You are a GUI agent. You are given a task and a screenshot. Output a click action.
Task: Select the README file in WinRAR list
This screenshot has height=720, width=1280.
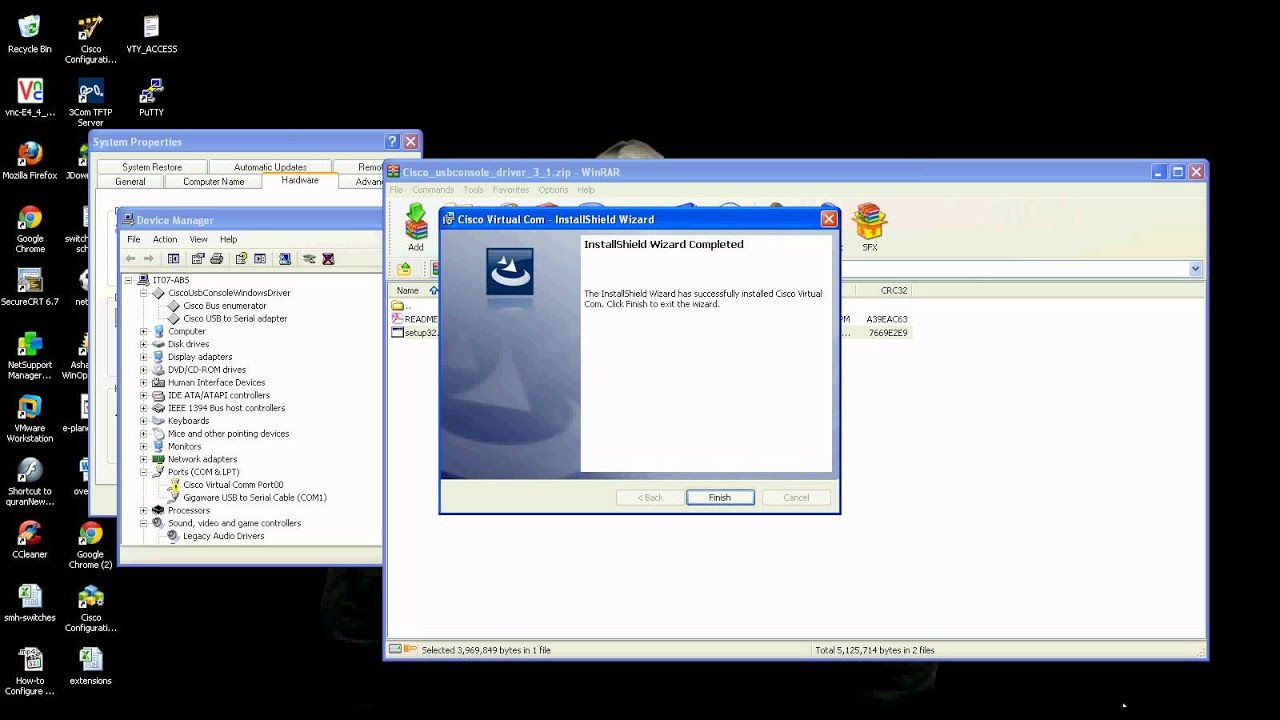[x=414, y=319]
